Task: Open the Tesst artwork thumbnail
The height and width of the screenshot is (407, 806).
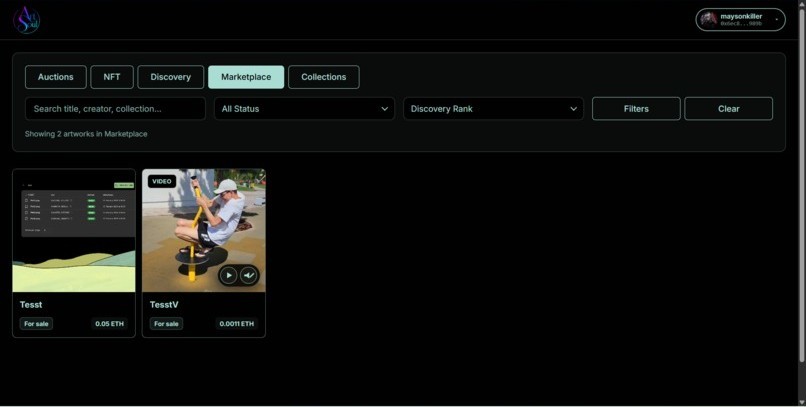Action: click(74, 231)
